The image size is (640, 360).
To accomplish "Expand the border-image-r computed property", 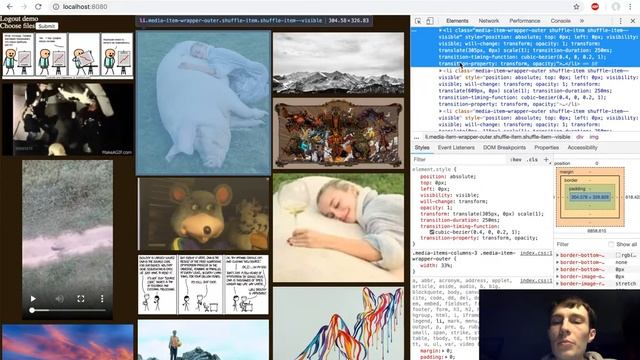I will click(x=558, y=283).
